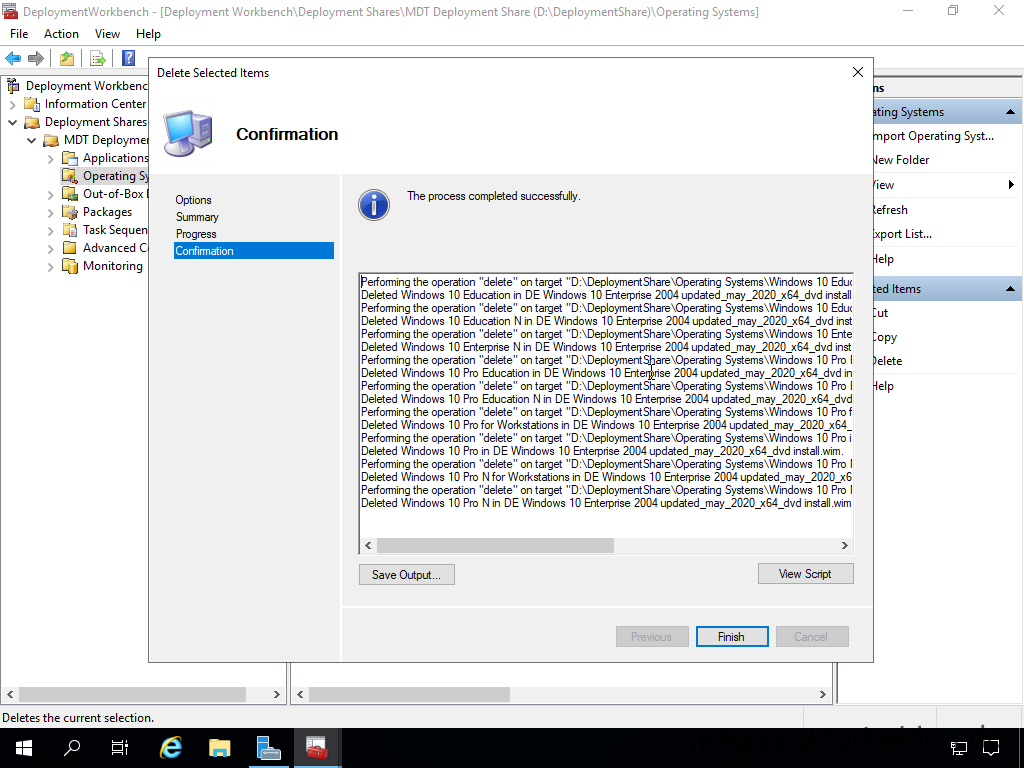Click the Out-of-Box Drivers node icon
This screenshot has height=768, width=1024.
click(x=70, y=194)
